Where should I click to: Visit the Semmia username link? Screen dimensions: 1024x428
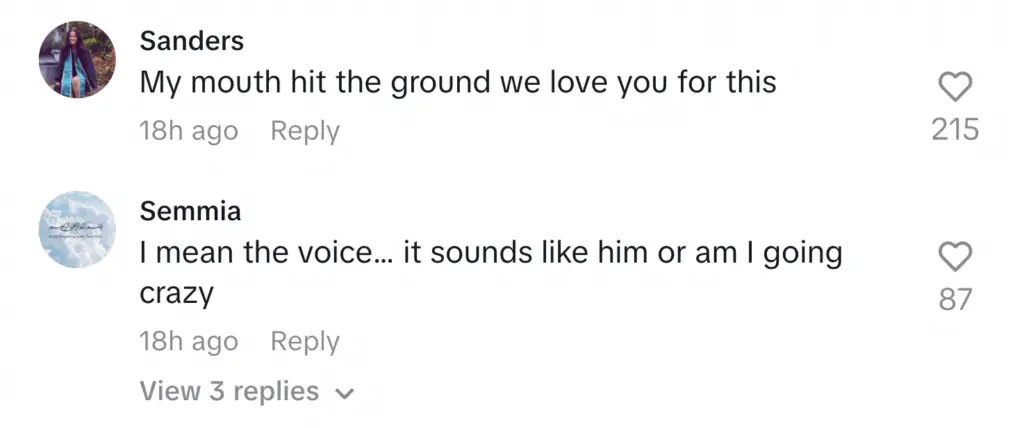point(190,212)
